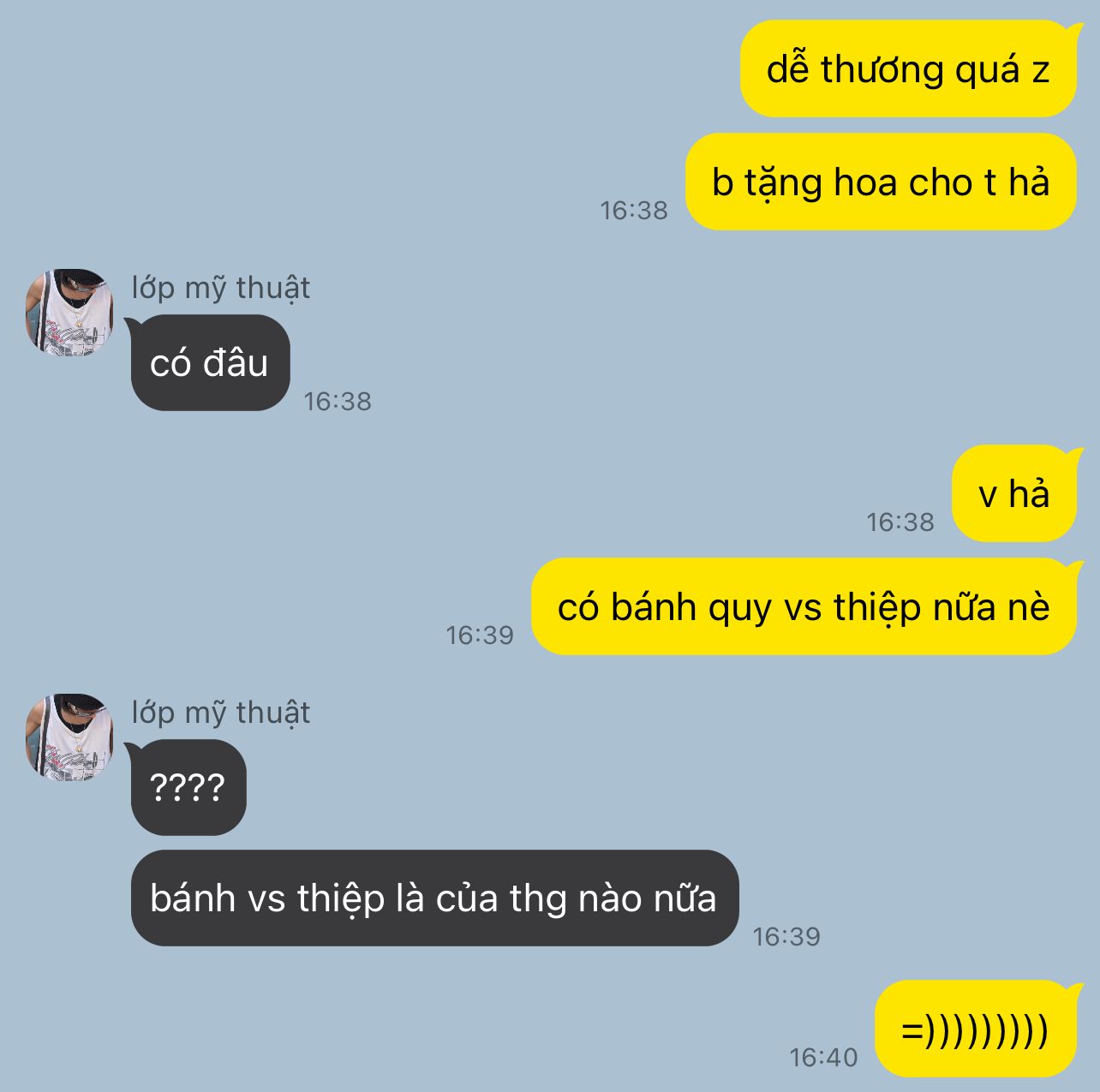Viewport: 1100px width, 1092px height.
Task: Tap the 'có đâu' reply bubble
Action: pyautogui.click(x=211, y=362)
